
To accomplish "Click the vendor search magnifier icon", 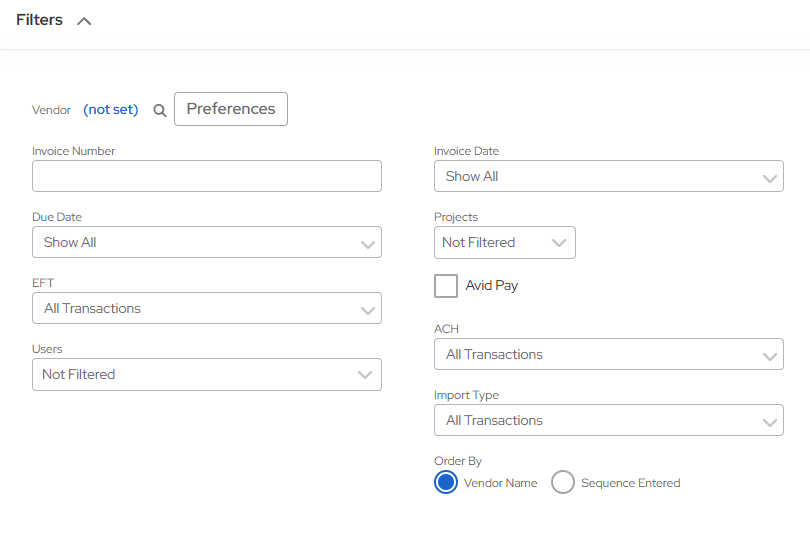I will click(159, 110).
